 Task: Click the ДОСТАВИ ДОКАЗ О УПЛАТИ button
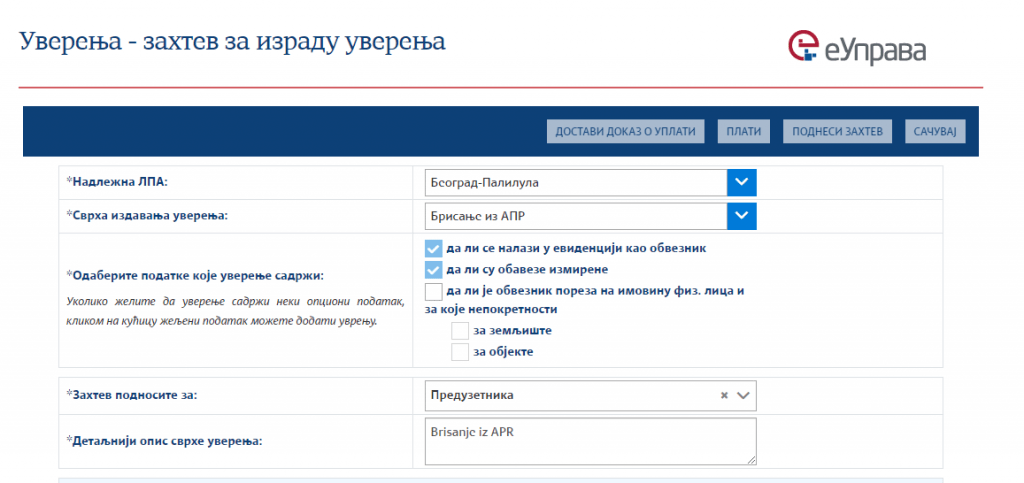click(x=626, y=131)
